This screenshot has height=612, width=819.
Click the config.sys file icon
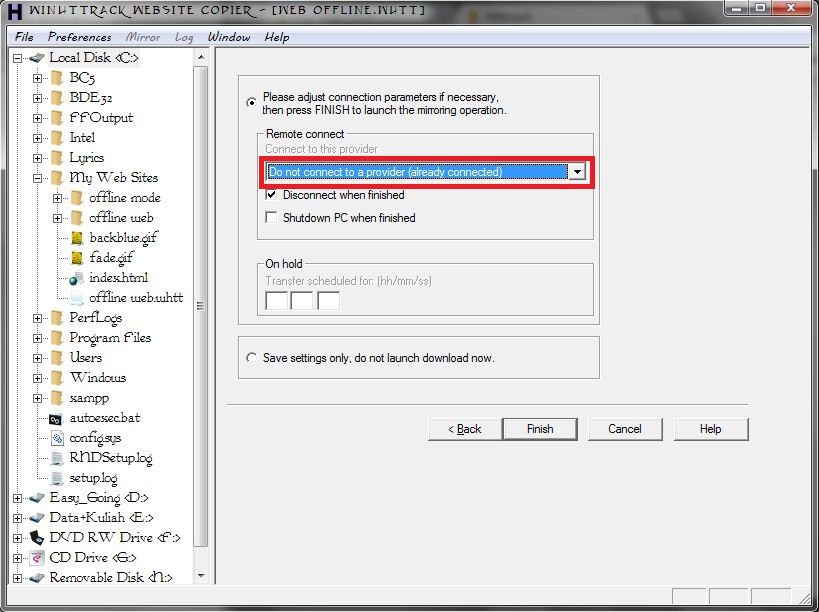[x=57, y=438]
